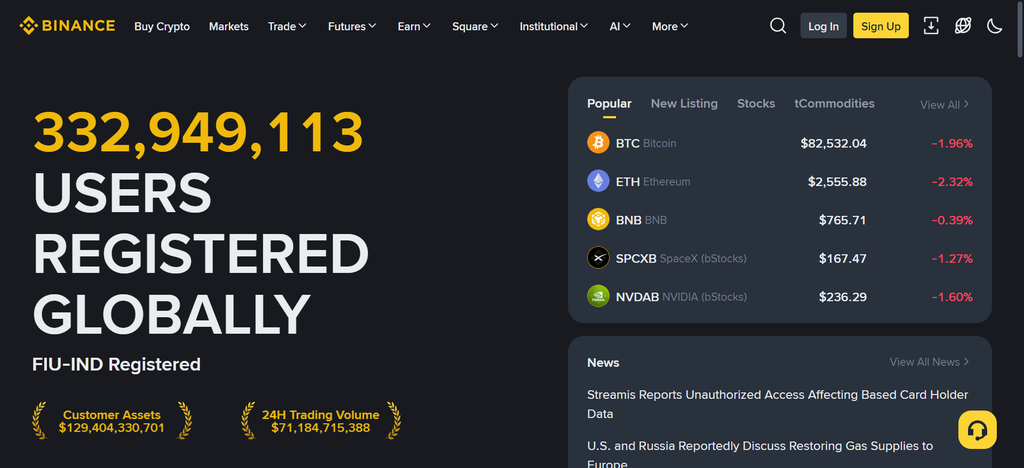Image resolution: width=1024 pixels, height=468 pixels.
Task: Expand the Trade menu
Action: [287, 26]
